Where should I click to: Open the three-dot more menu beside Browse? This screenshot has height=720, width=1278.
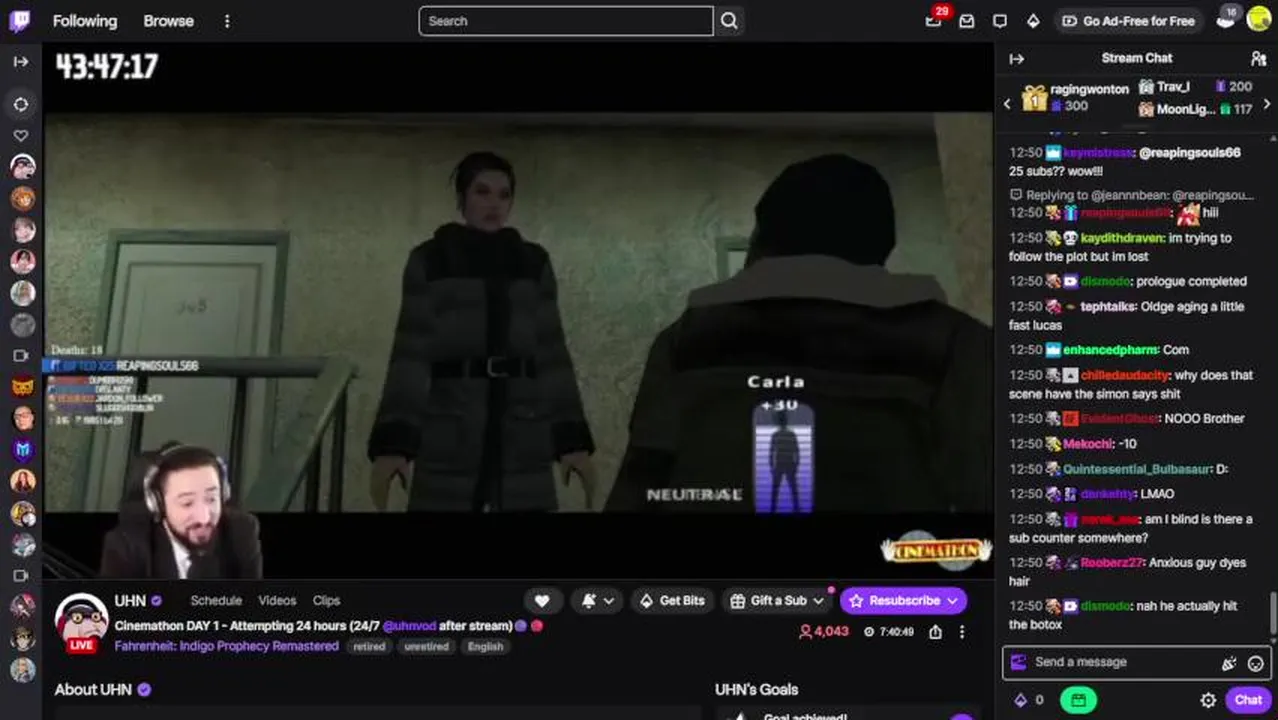227,21
